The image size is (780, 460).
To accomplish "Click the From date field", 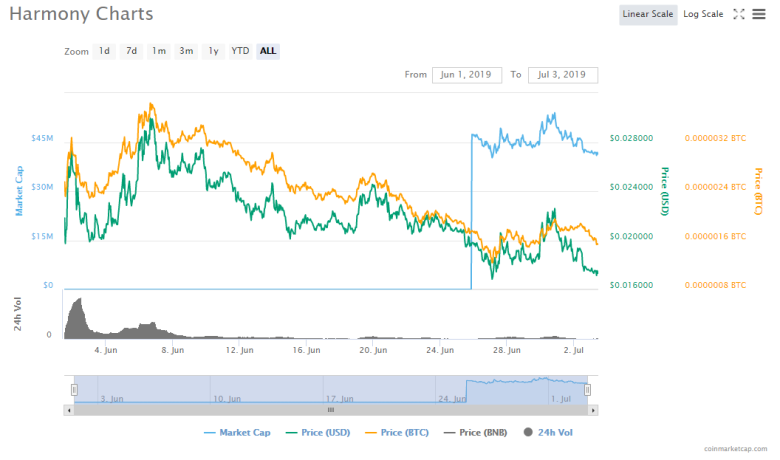I will (467, 75).
